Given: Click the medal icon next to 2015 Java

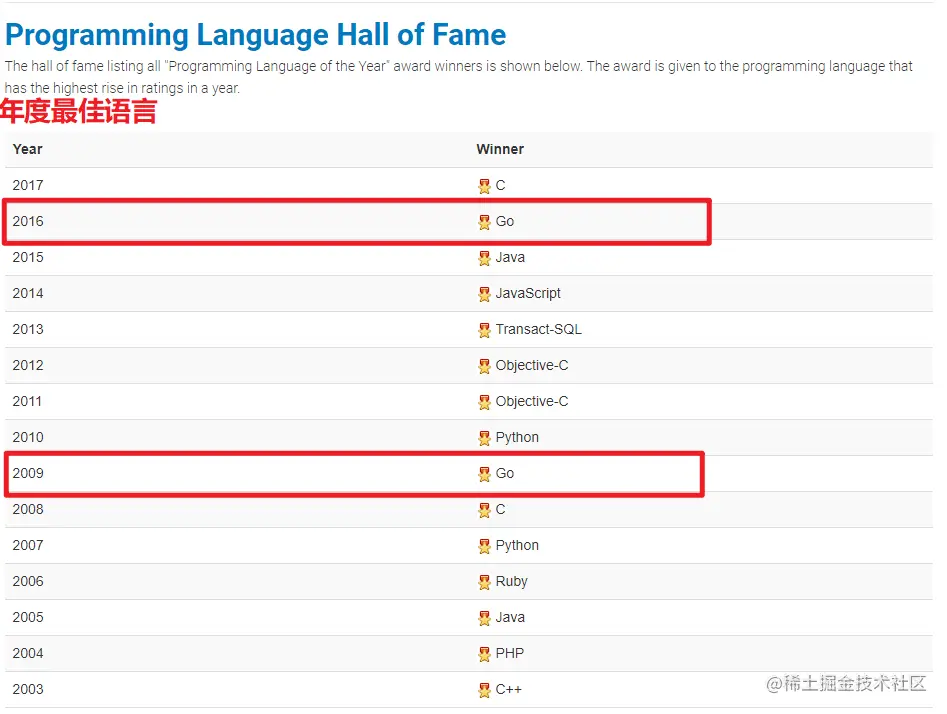Looking at the screenshot, I should click(x=484, y=259).
